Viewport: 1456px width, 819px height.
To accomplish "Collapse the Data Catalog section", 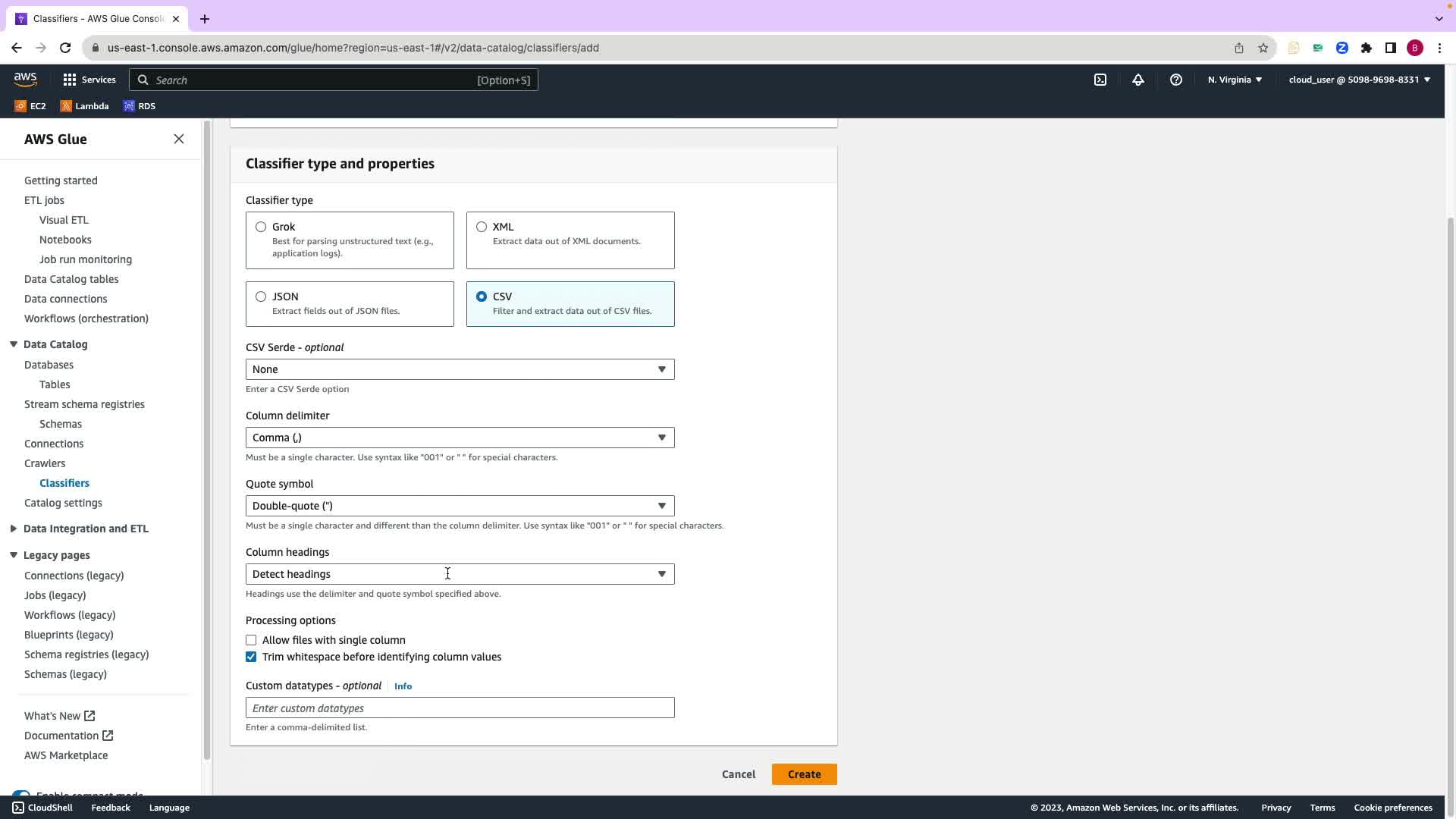I will tap(14, 344).
